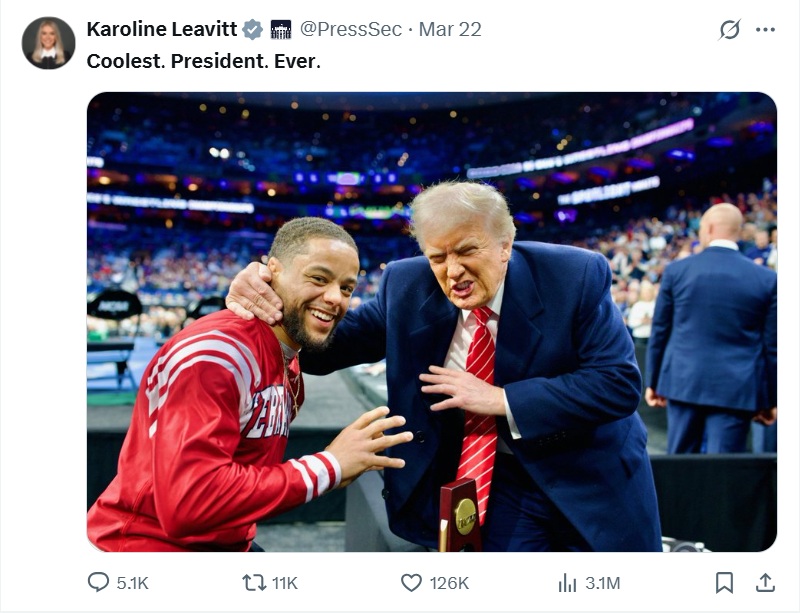Click the 126K likes count
The height and width of the screenshot is (613, 800).
tap(449, 583)
